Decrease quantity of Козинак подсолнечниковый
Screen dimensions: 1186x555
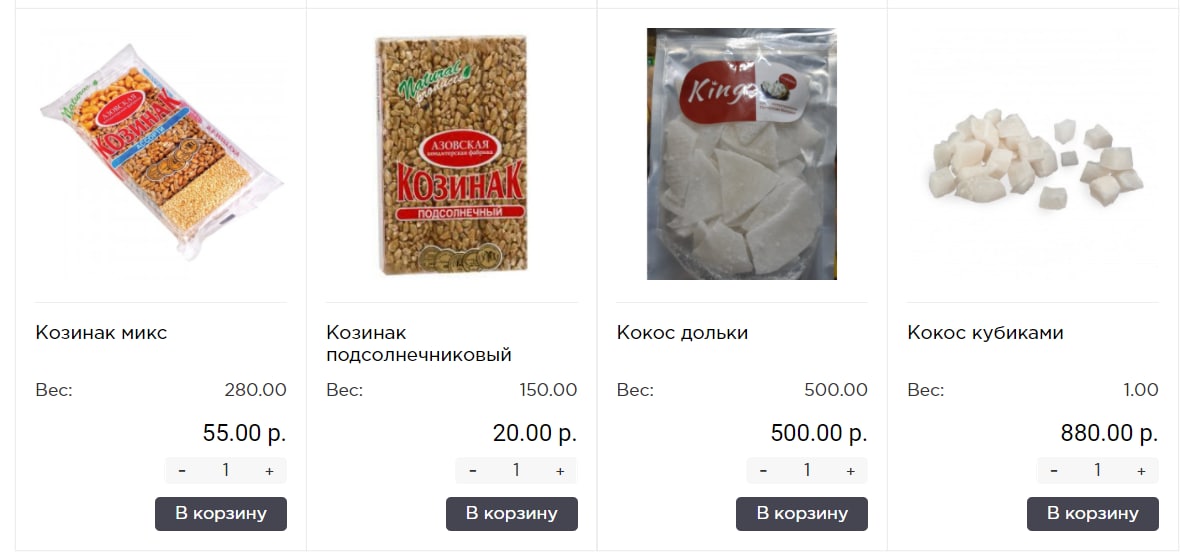click(473, 470)
